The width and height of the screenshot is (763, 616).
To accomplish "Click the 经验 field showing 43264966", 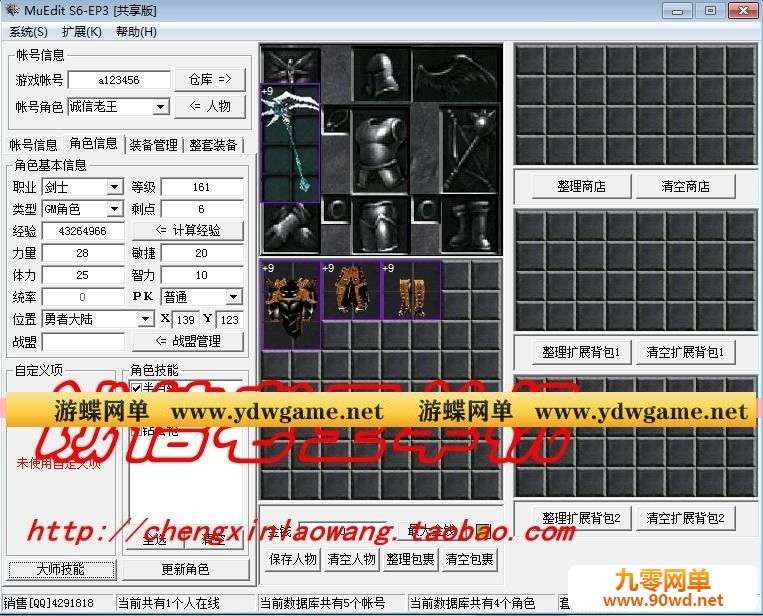I will pyautogui.click(x=83, y=231).
